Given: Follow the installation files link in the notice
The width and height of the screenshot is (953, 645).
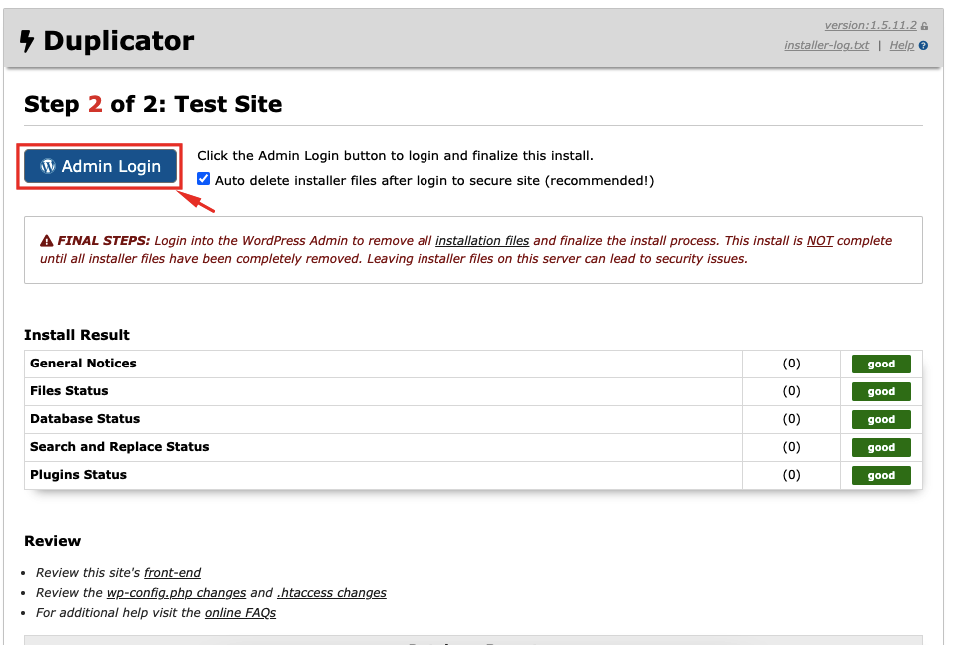Looking at the screenshot, I should coord(482,241).
